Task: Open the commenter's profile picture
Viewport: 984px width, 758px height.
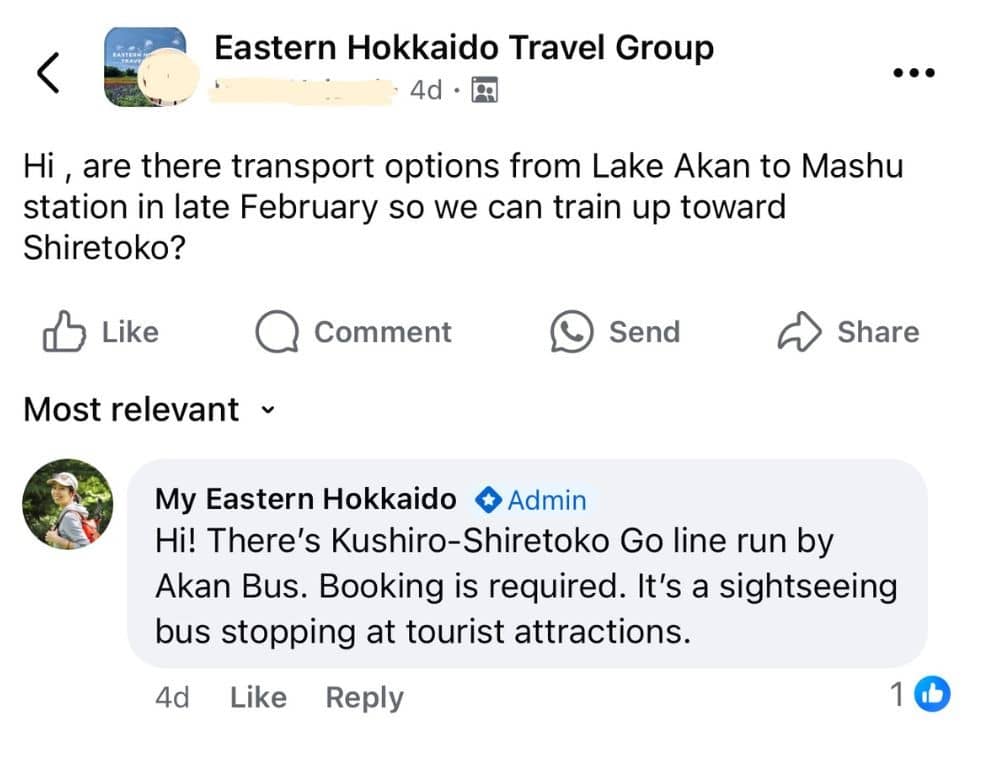Action: pos(68,504)
